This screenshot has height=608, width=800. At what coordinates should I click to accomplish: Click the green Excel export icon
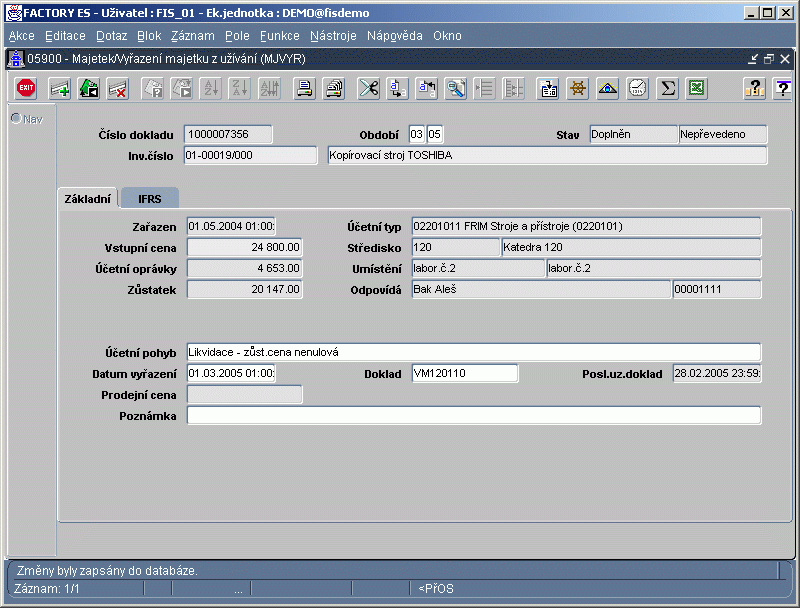click(697, 88)
